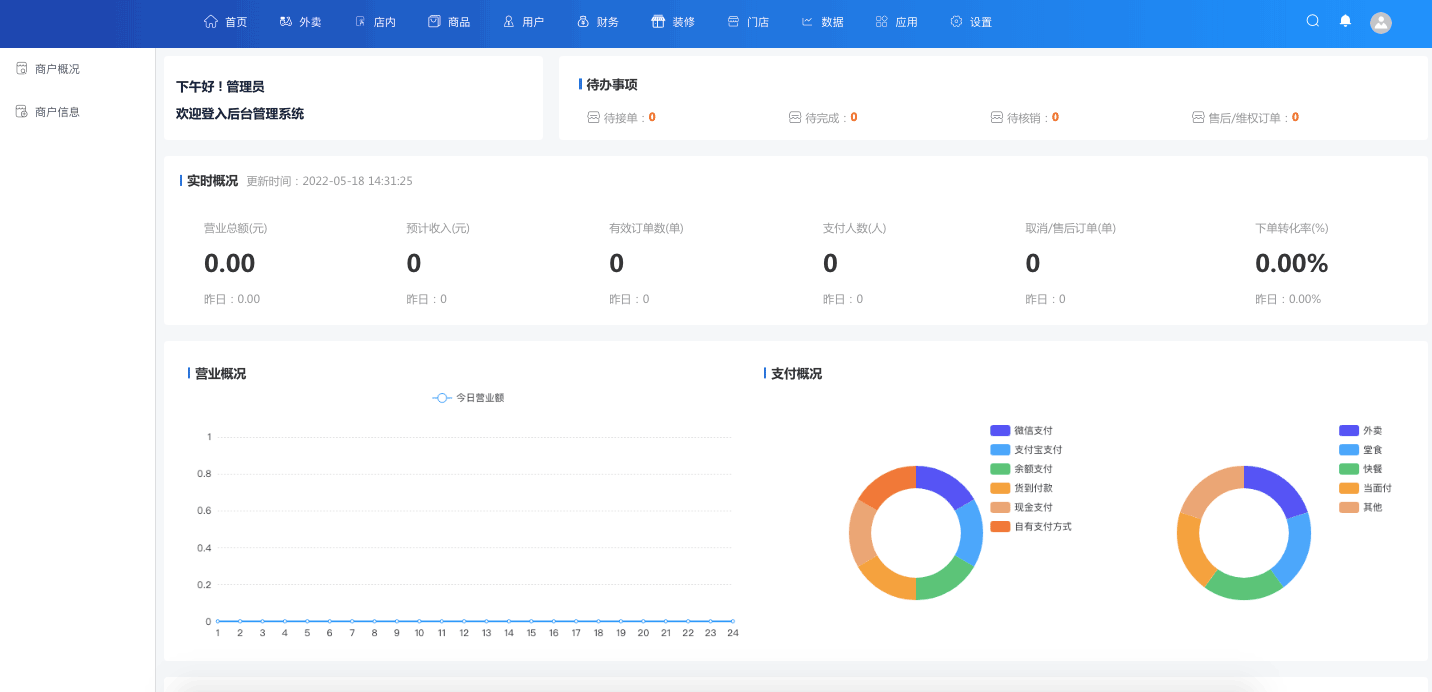Toggle 今日营业额 series in chart legend

pyautogui.click(x=468, y=398)
